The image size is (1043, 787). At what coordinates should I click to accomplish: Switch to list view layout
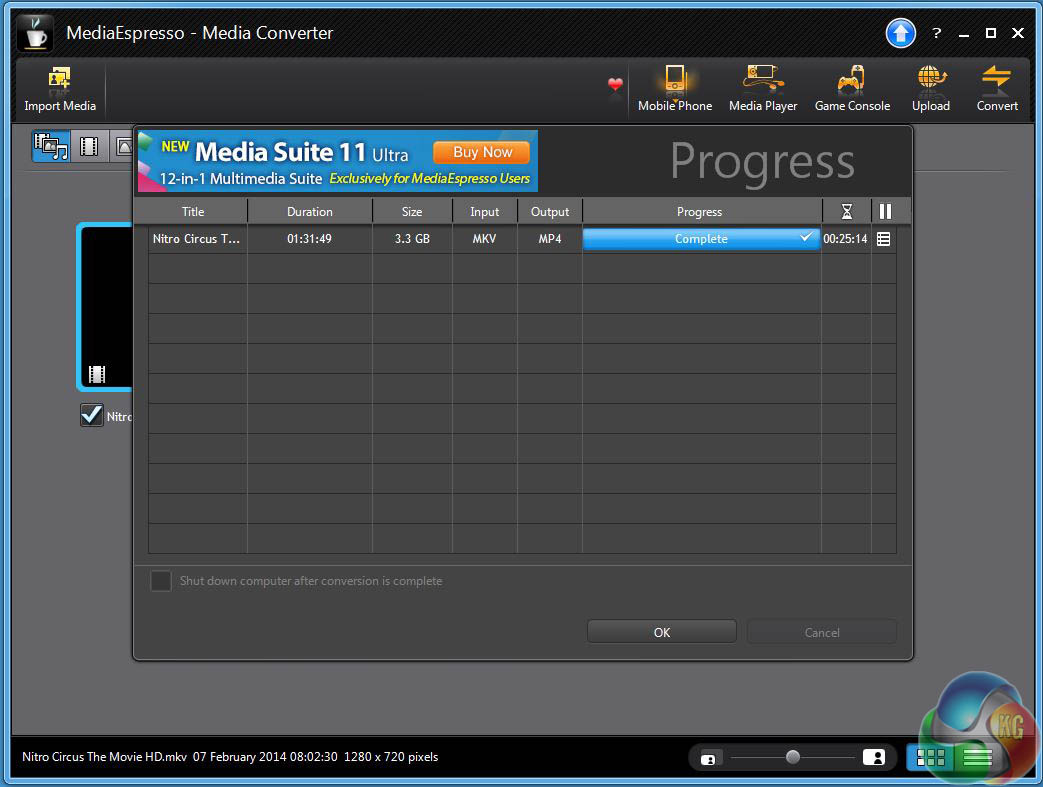(x=977, y=758)
